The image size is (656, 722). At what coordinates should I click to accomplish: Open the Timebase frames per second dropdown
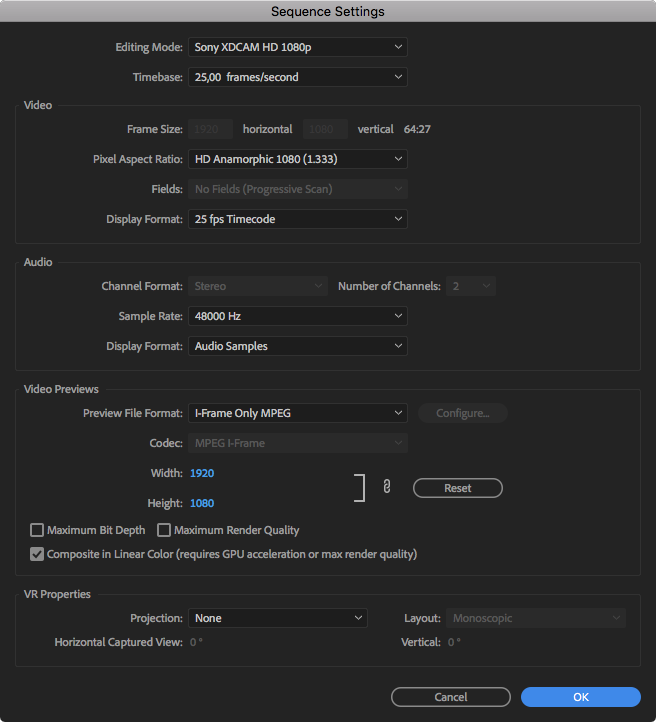pos(298,77)
